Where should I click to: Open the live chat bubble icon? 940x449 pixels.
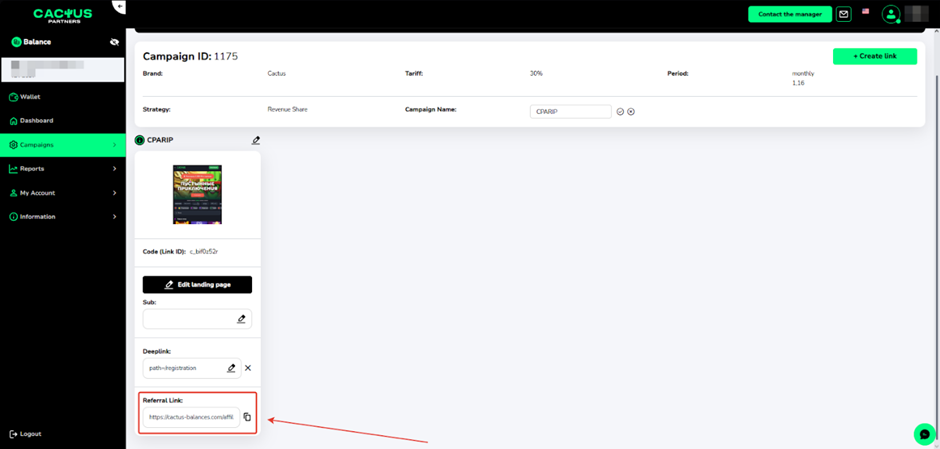point(924,434)
